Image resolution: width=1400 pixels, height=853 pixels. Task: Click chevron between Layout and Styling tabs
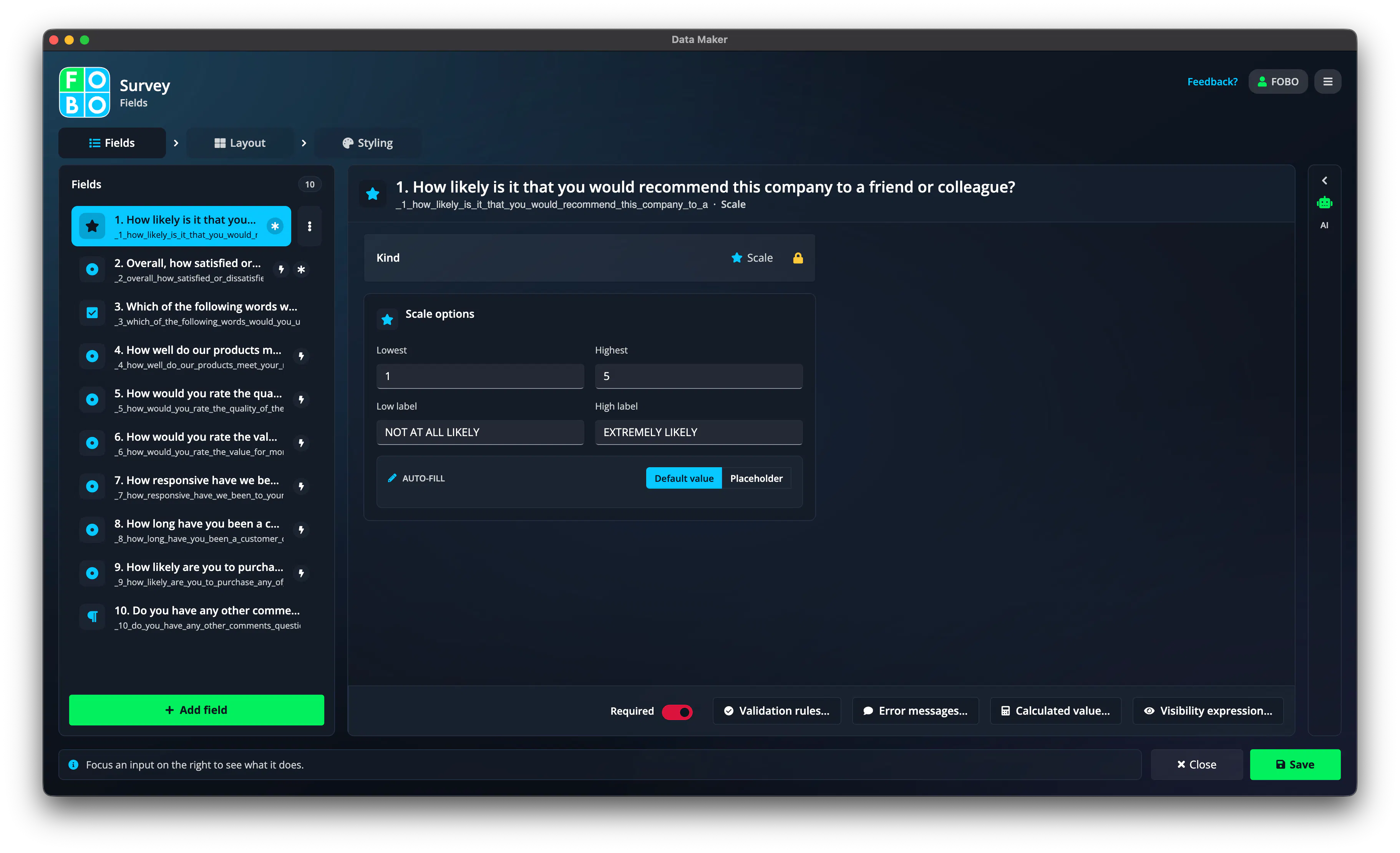pos(304,143)
